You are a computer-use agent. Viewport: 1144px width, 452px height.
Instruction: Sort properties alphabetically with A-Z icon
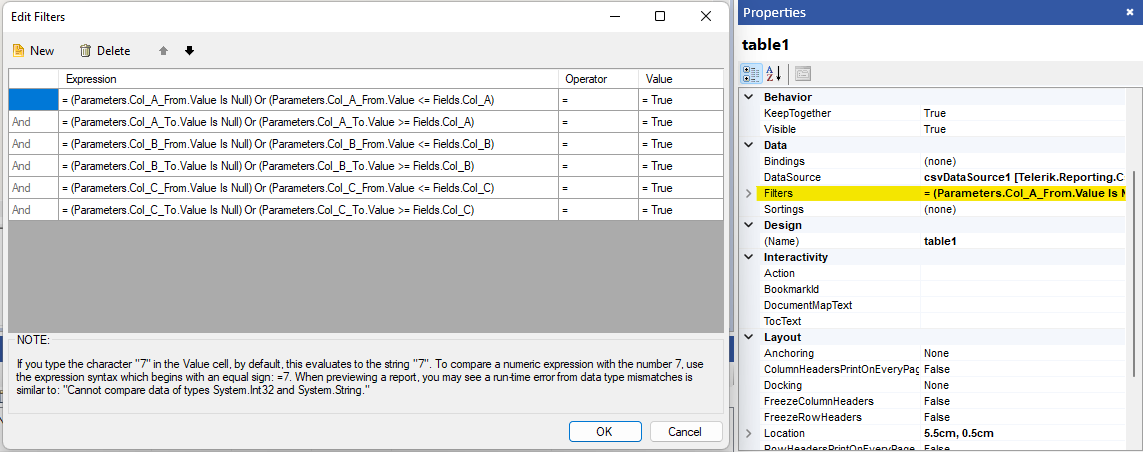[x=773, y=73]
